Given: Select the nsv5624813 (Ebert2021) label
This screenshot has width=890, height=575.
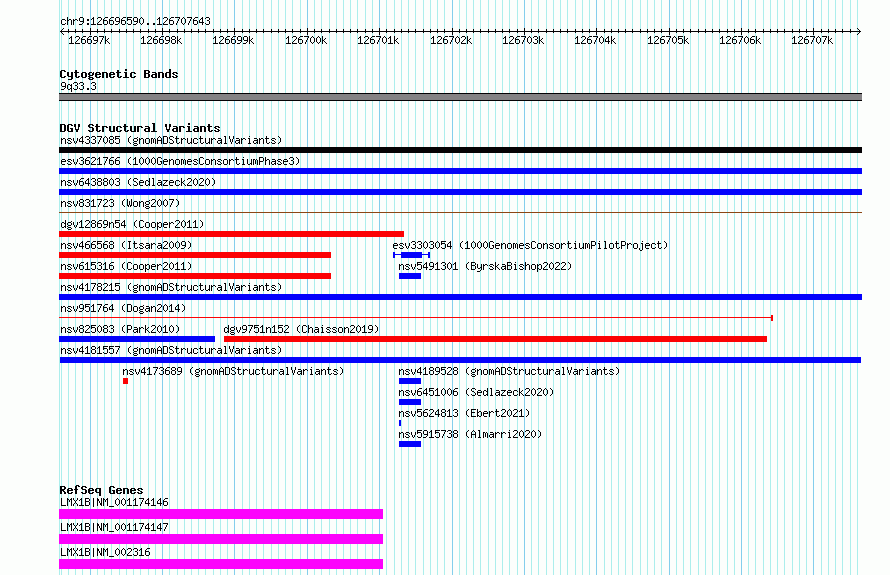Looking at the screenshot, I should pyautogui.click(x=464, y=413).
